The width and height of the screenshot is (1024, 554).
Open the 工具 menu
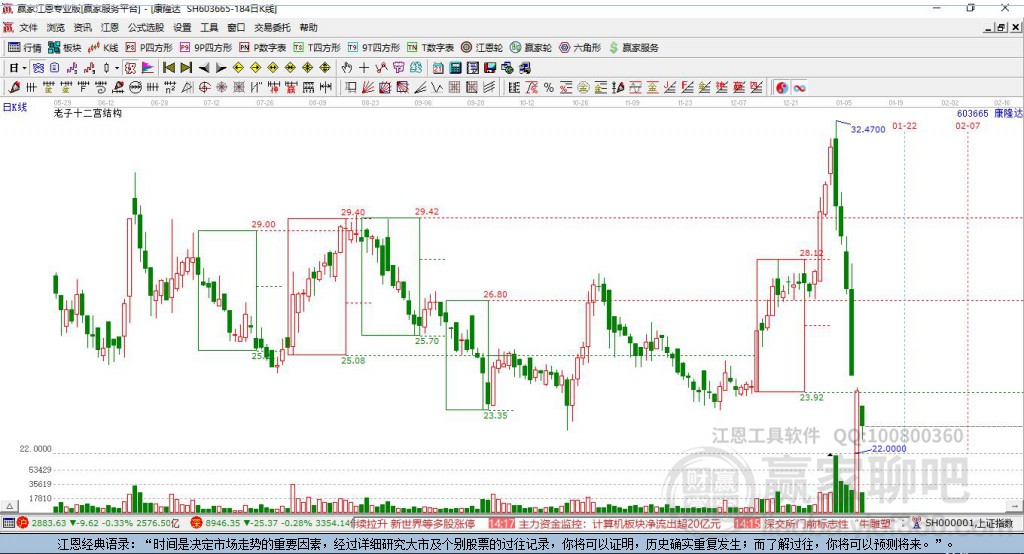click(x=209, y=27)
